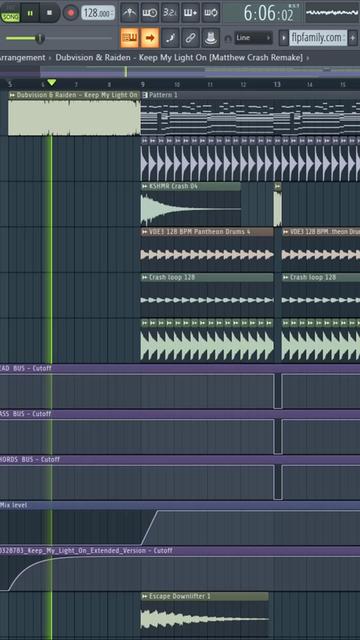The width and height of the screenshot is (360, 640).
Task: Toggle the 3-2-1 recording countdown
Action: tap(170, 13)
